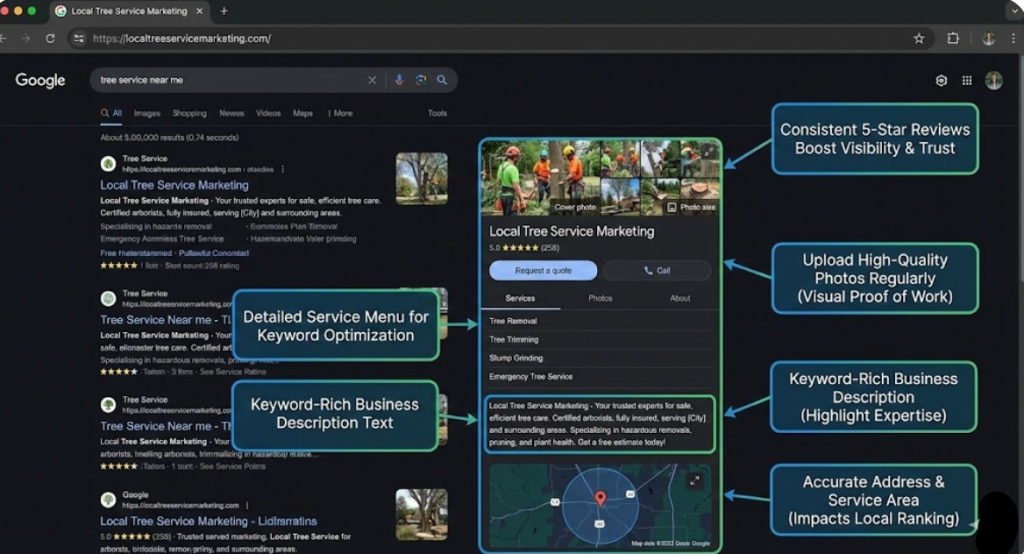
Task: Open first Tree Service Near me result
Action: click(x=165, y=319)
